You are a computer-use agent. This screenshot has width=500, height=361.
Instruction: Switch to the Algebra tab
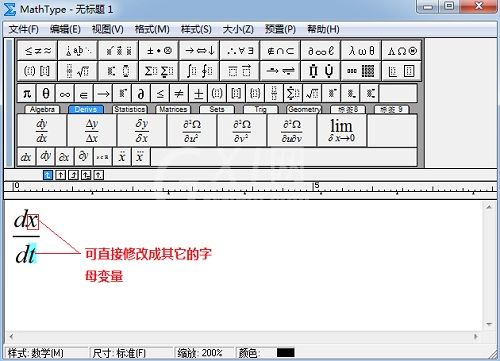coord(42,109)
